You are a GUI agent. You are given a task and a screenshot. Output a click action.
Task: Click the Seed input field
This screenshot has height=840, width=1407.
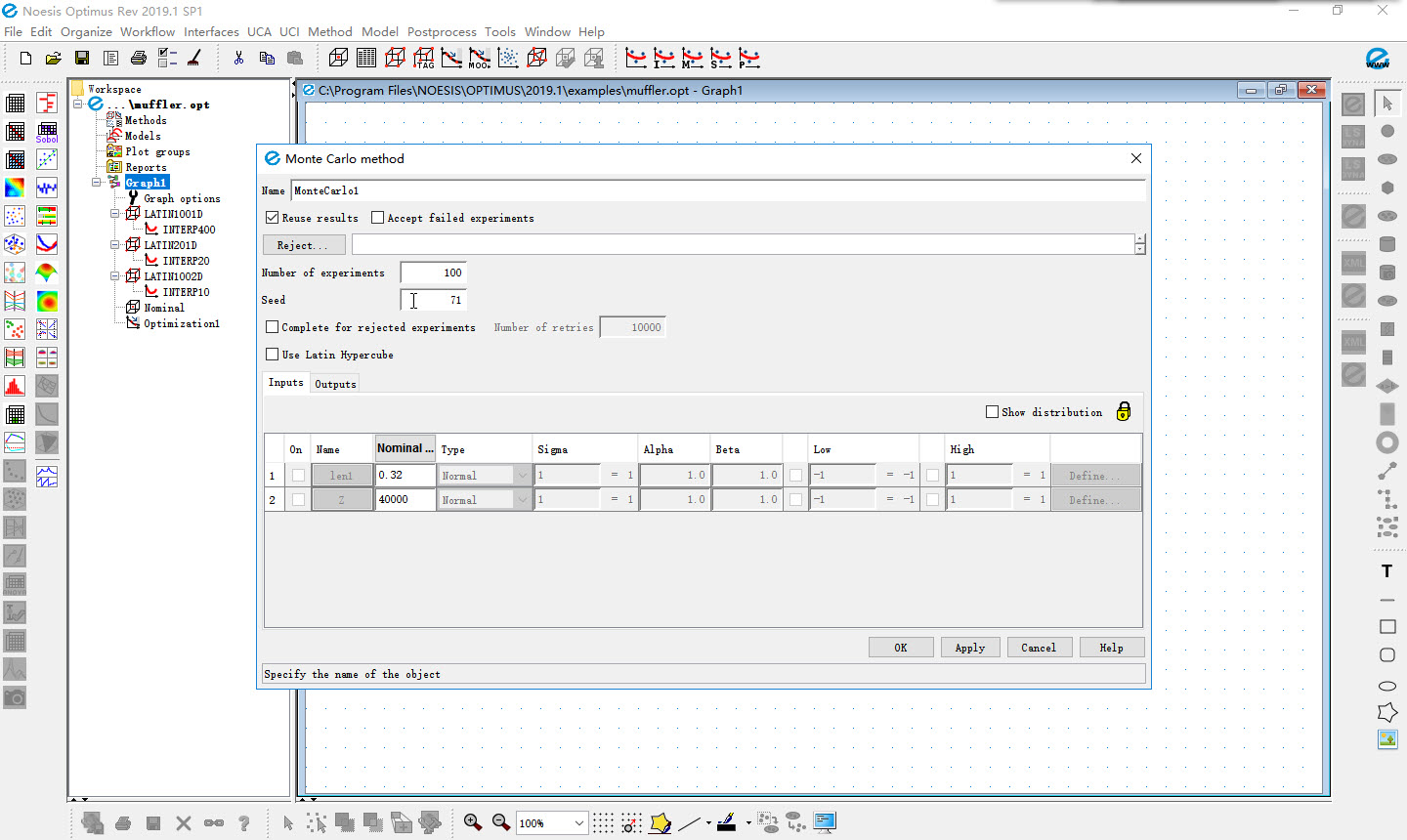pos(433,300)
